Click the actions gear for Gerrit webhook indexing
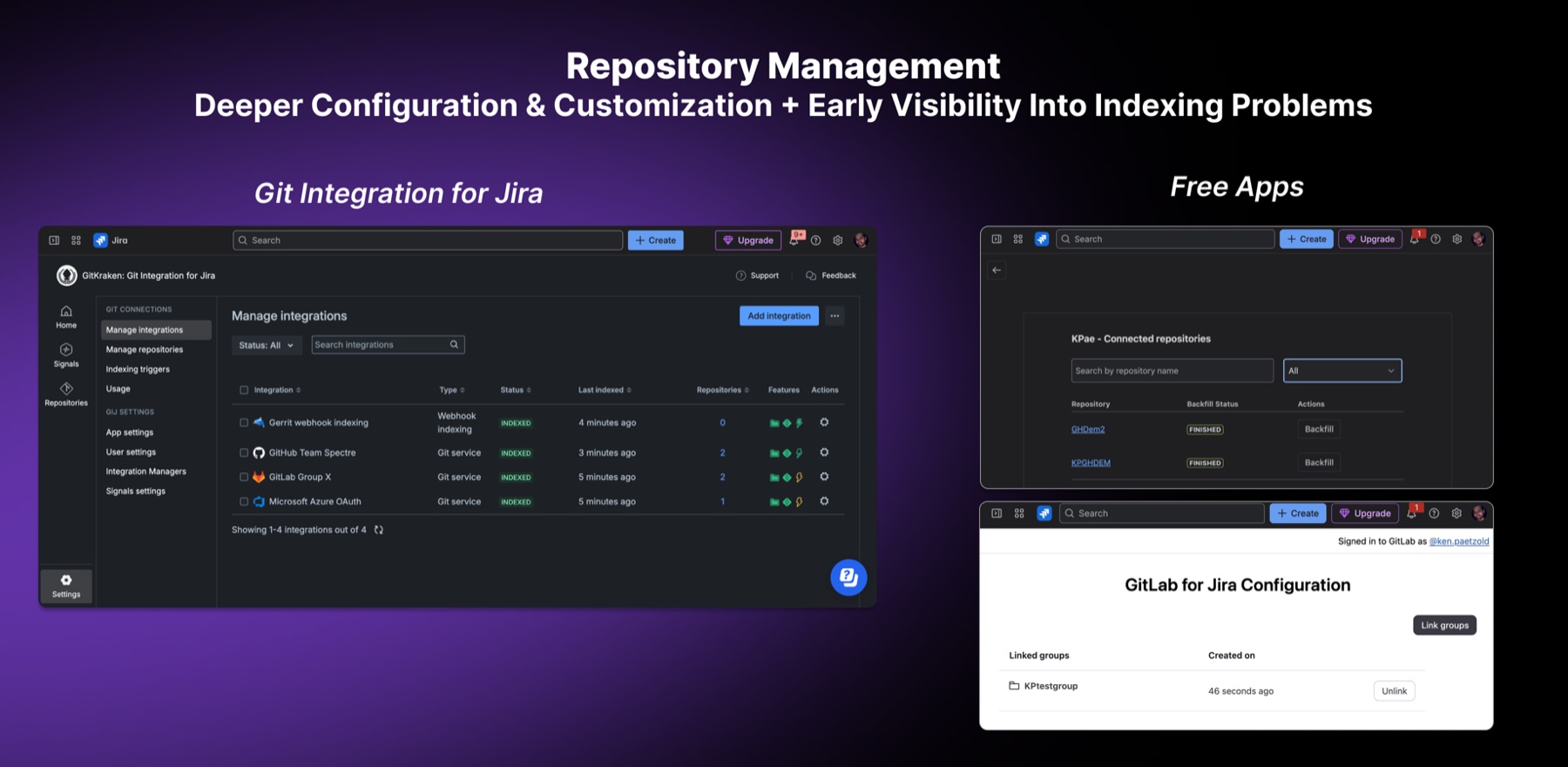 pyautogui.click(x=824, y=423)
